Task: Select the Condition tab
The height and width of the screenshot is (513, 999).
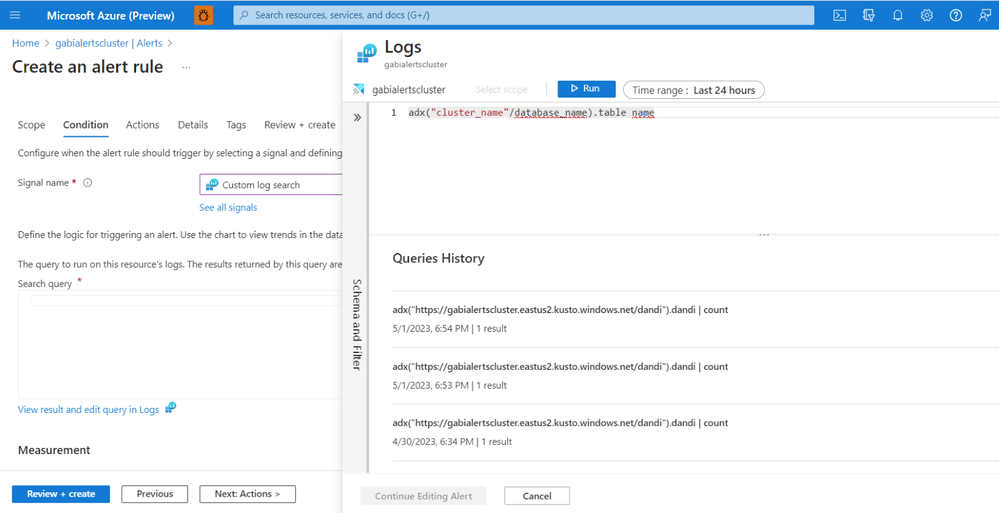Action: 85,125
